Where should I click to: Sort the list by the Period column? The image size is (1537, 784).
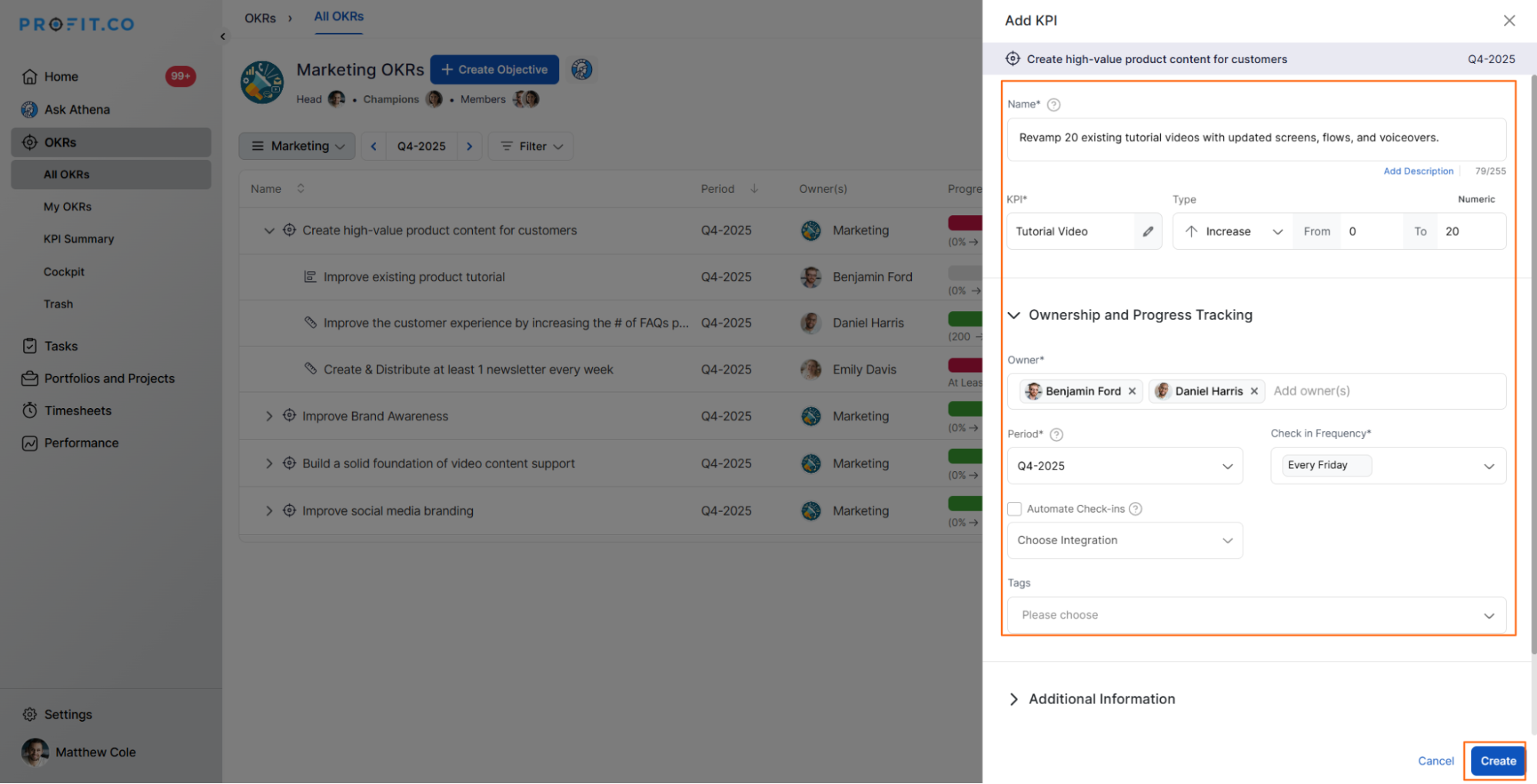pyautogui.click(x=754, y=189)
